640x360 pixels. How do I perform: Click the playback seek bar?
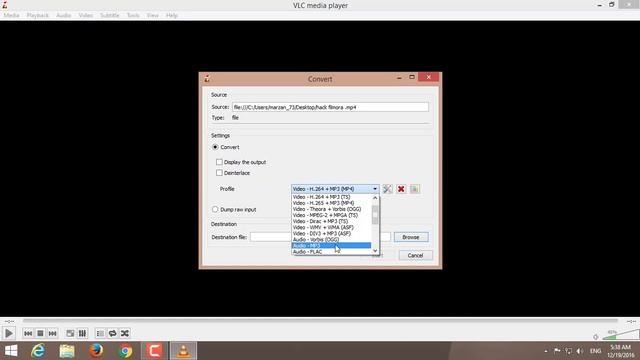320,321
